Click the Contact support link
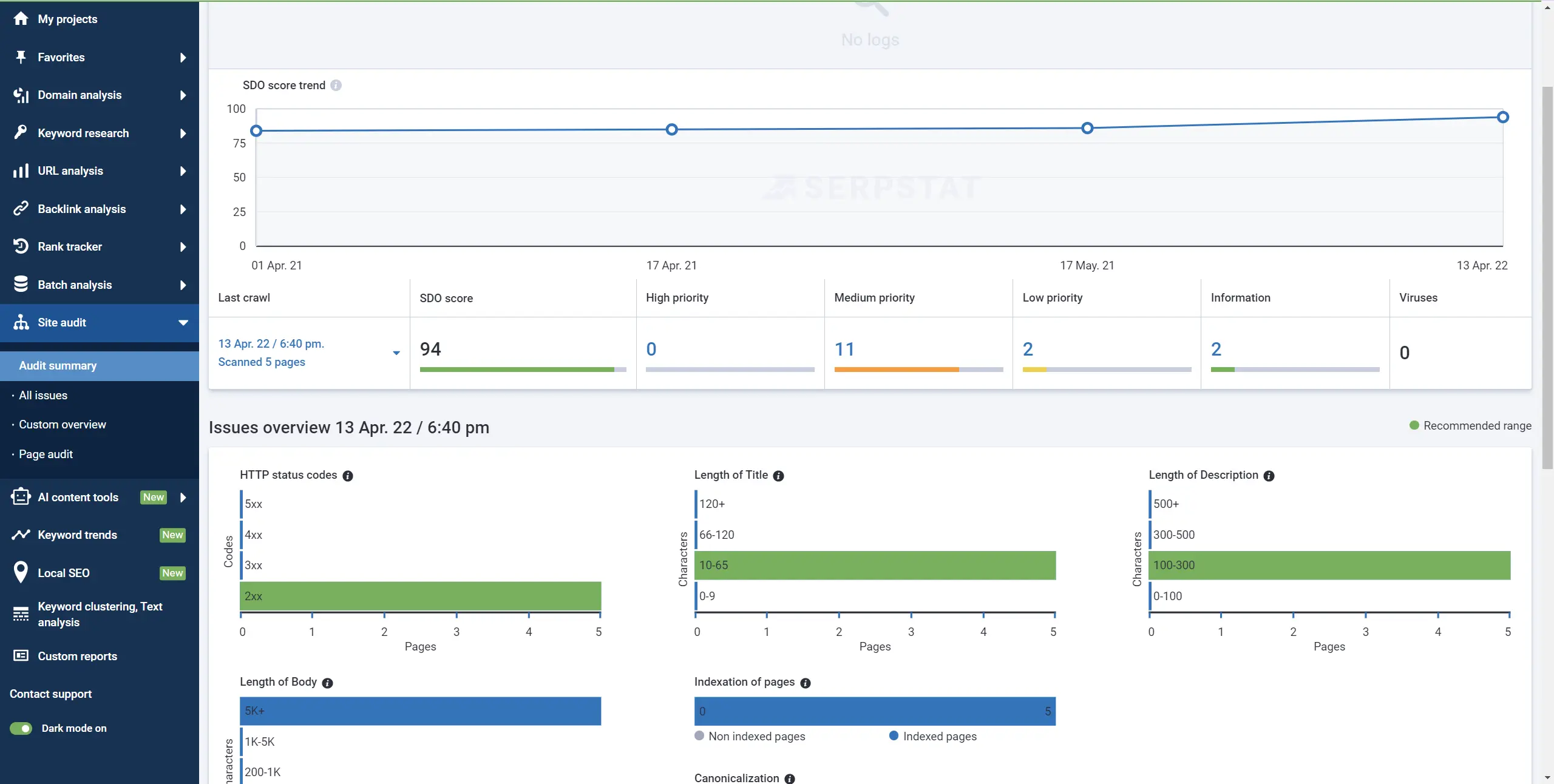 tap(50, 694)
